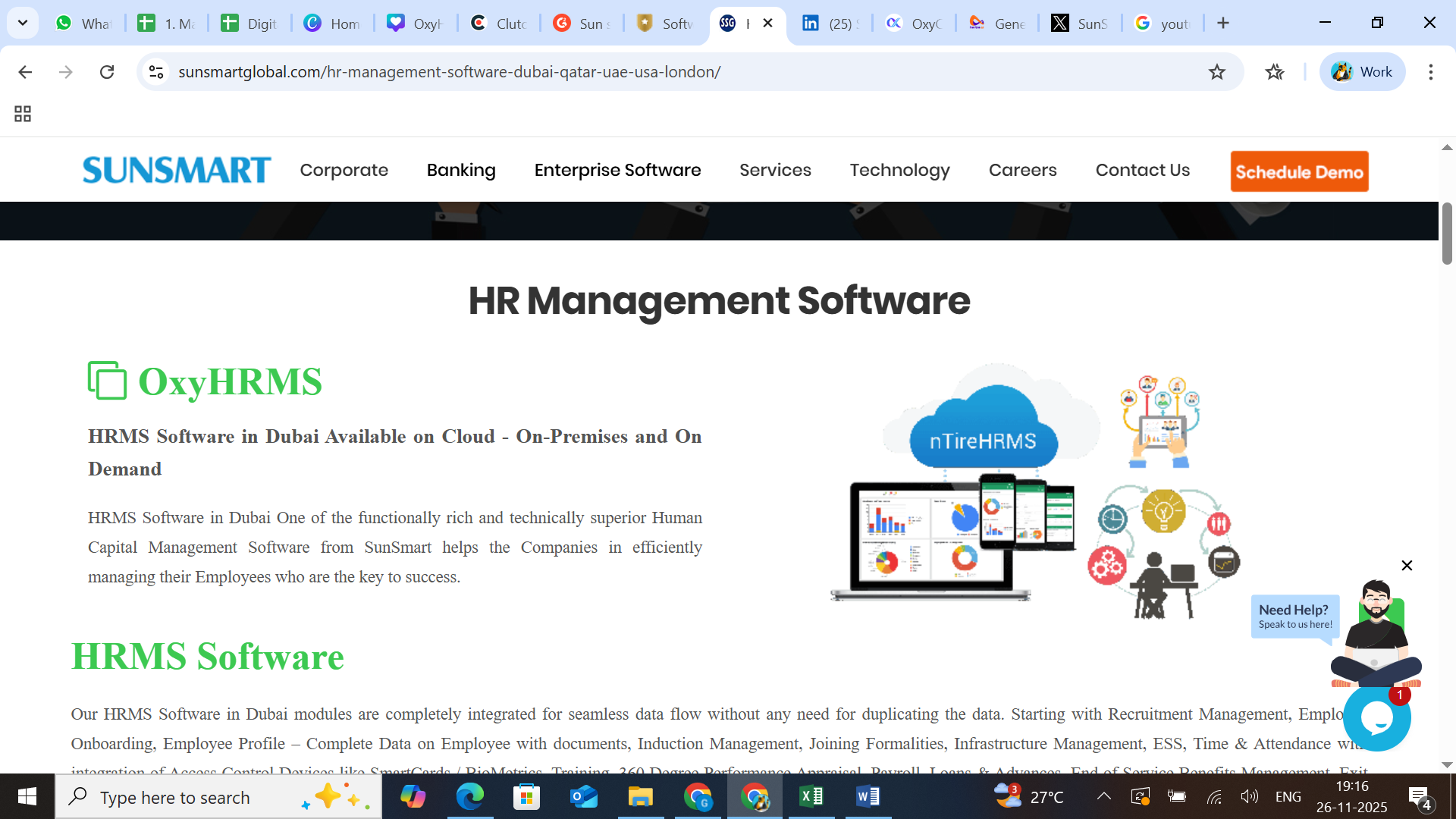Open the Work profile menu

[x=1363, y=72]
